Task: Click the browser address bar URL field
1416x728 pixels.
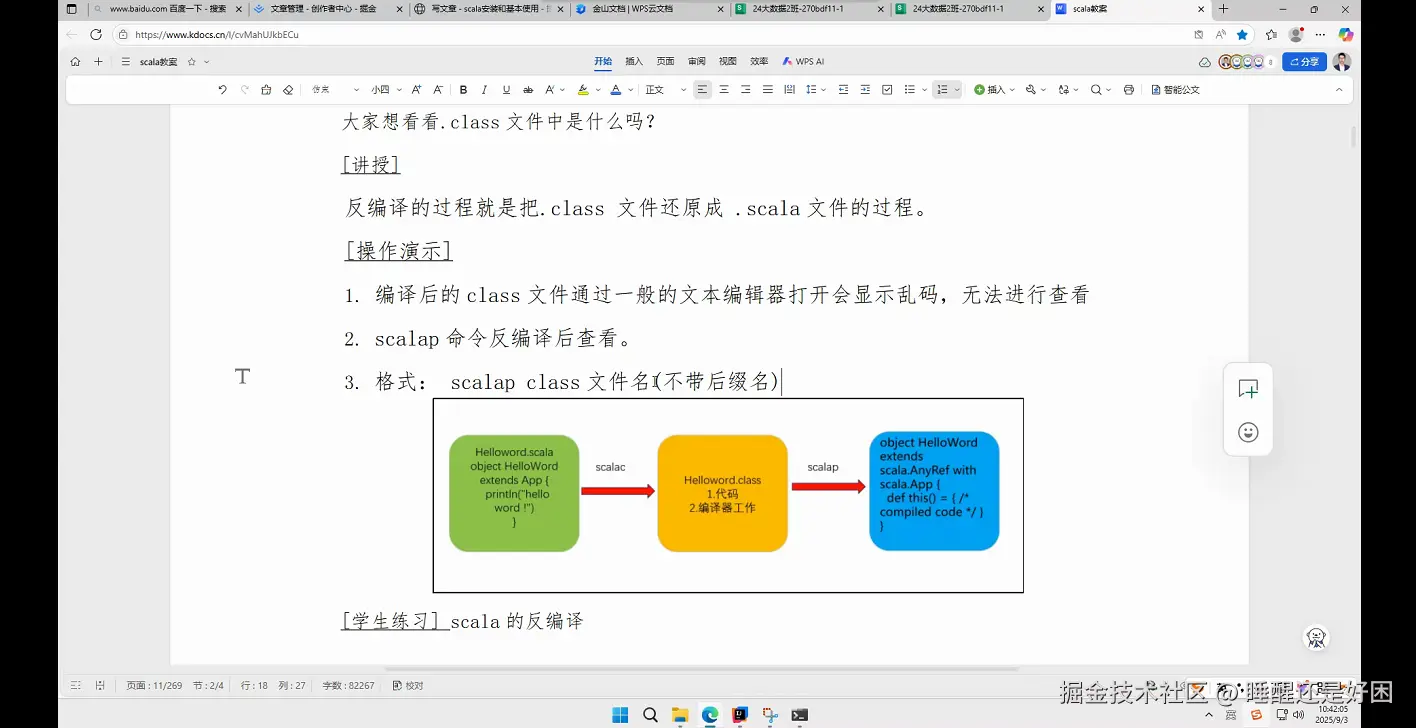Action: click(x=300, y=33)
